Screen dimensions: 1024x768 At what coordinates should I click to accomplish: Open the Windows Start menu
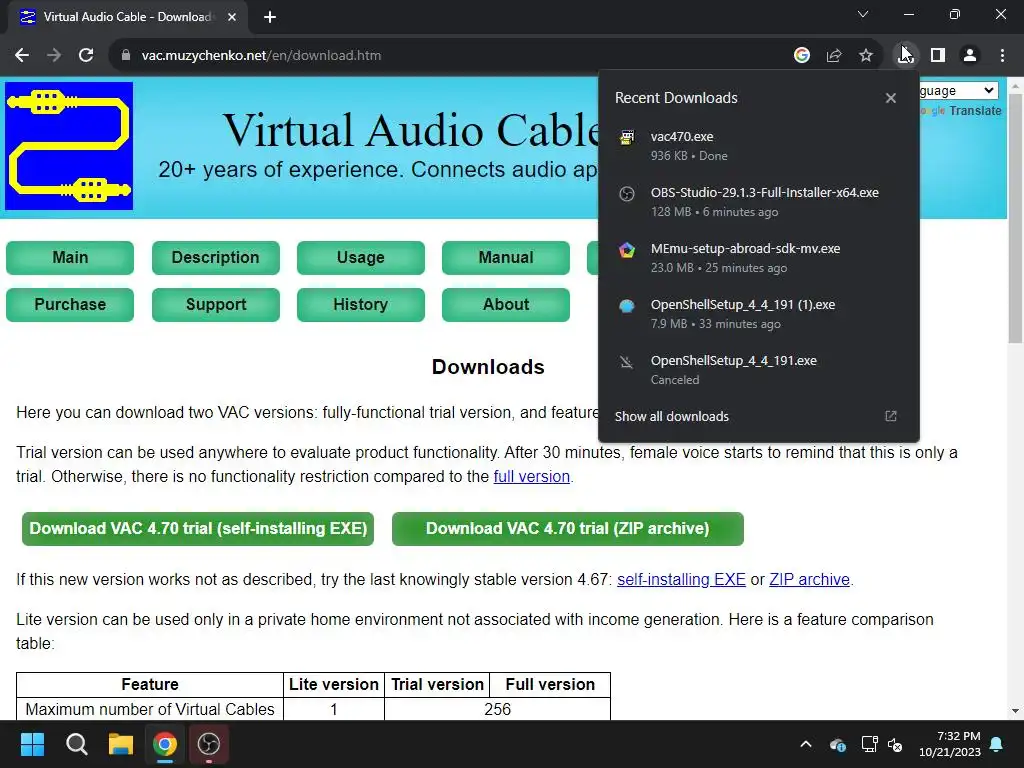click(x=32, y=744)
